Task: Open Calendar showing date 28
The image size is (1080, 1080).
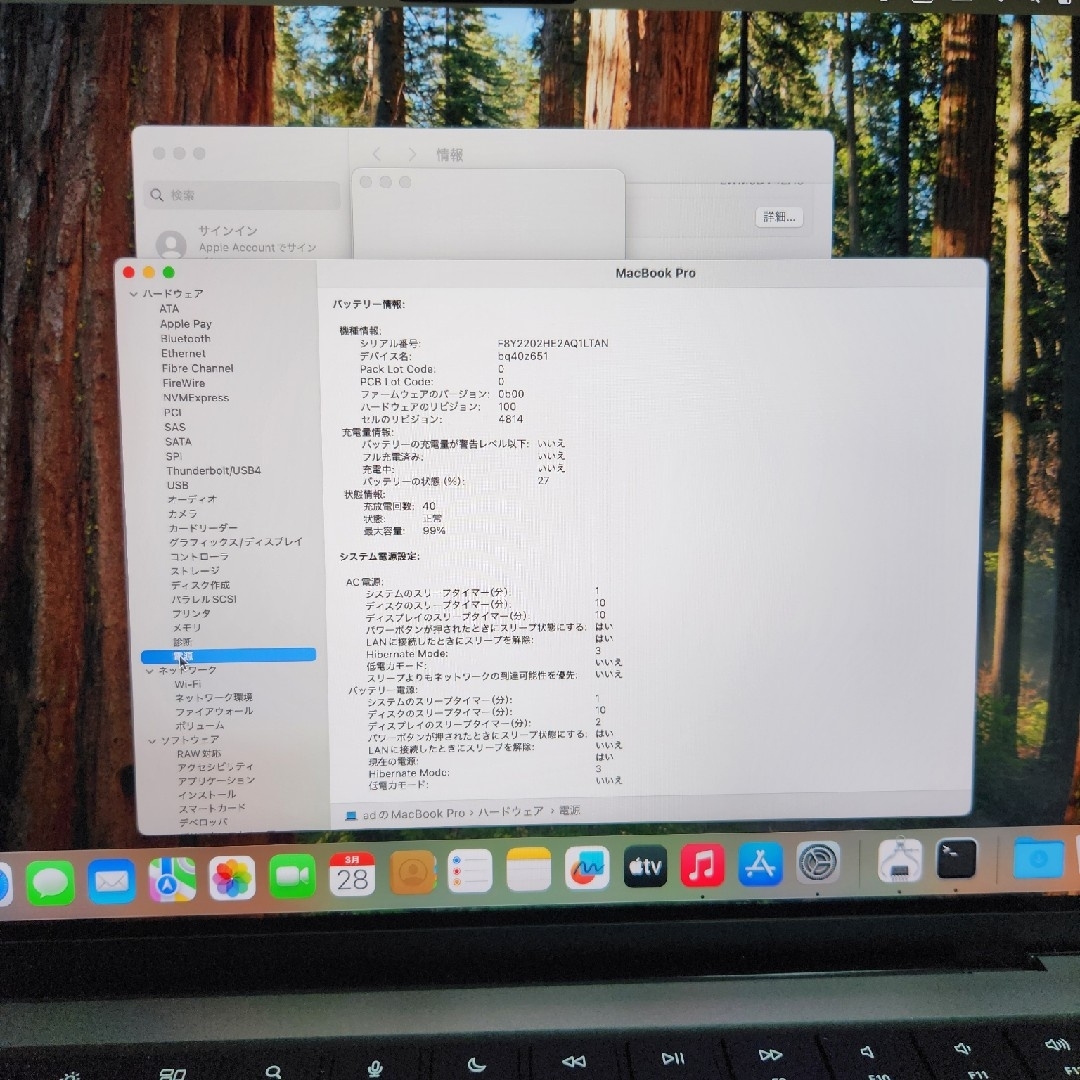Action: point(352,875)
